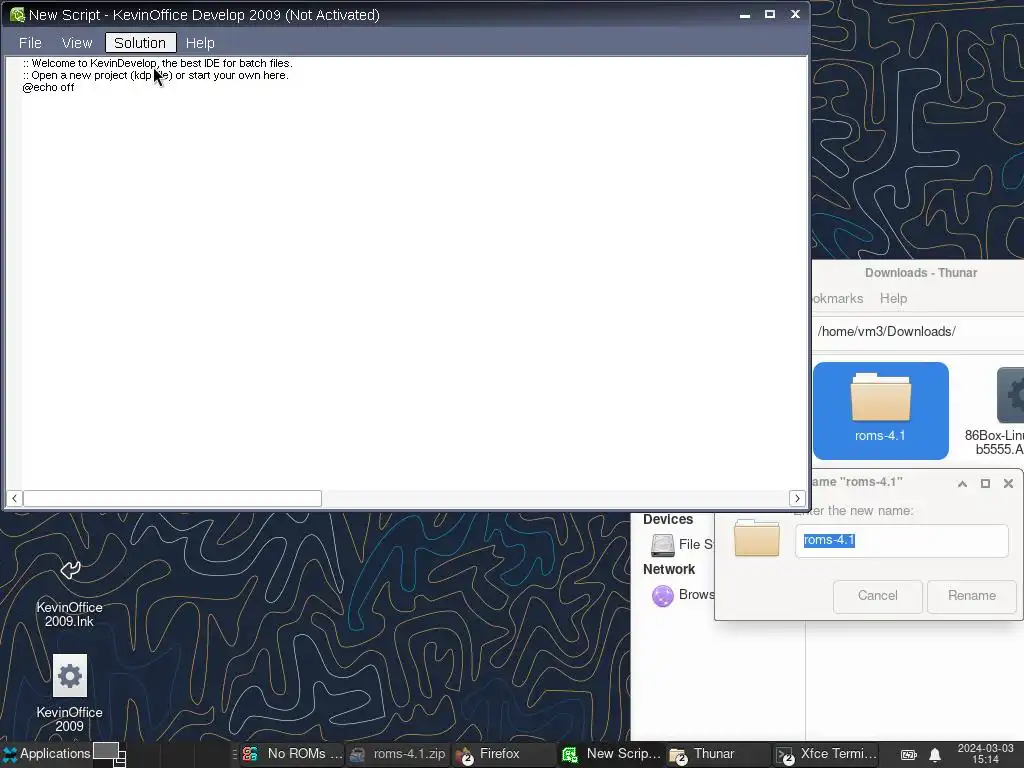Open KevinOffice 2009.lnk desktop shortcut
Viewport: 1024px width, 768px height.
pos(69,594)
